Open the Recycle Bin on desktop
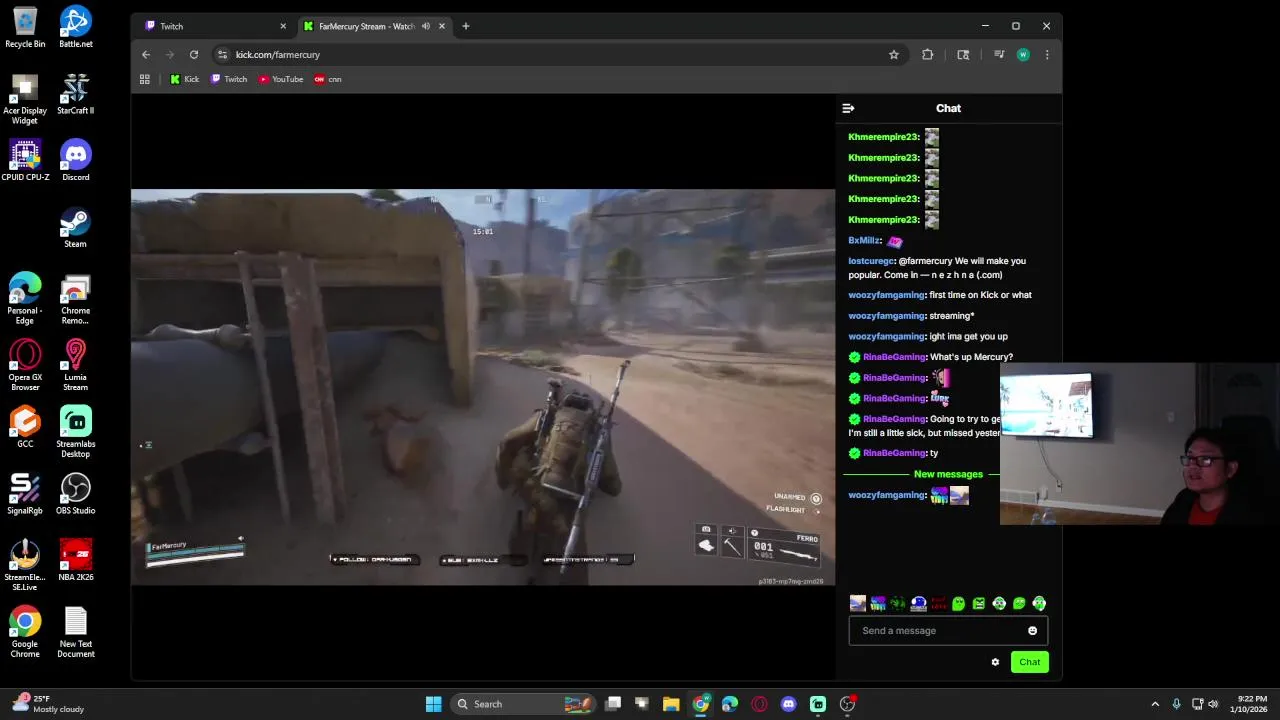Screen dimensions: 1280x720 [25, 28]
